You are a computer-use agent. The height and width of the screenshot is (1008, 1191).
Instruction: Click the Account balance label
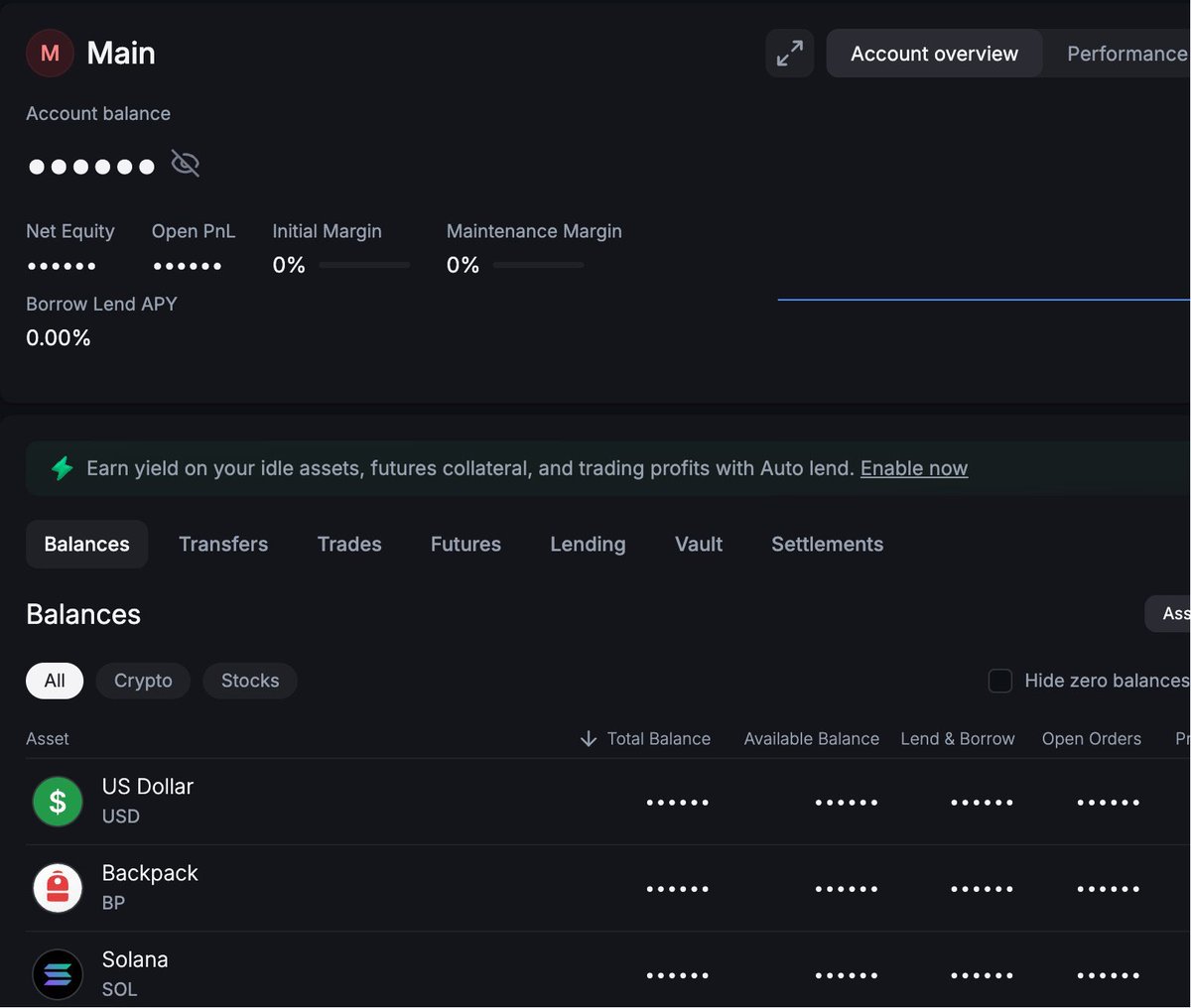(x=98, y=113)
